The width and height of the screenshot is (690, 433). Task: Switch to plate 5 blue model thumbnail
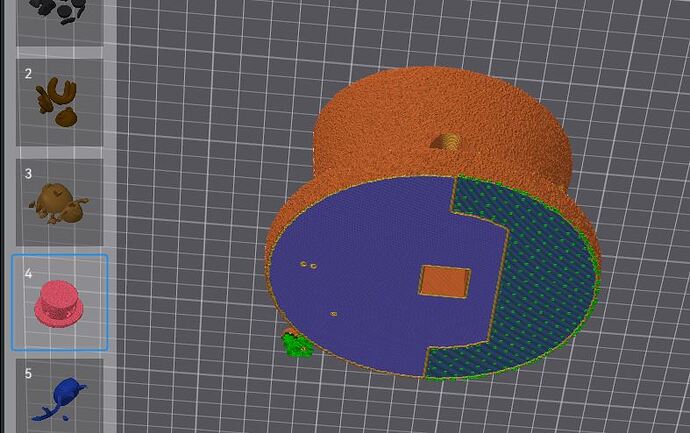point(59,396)
